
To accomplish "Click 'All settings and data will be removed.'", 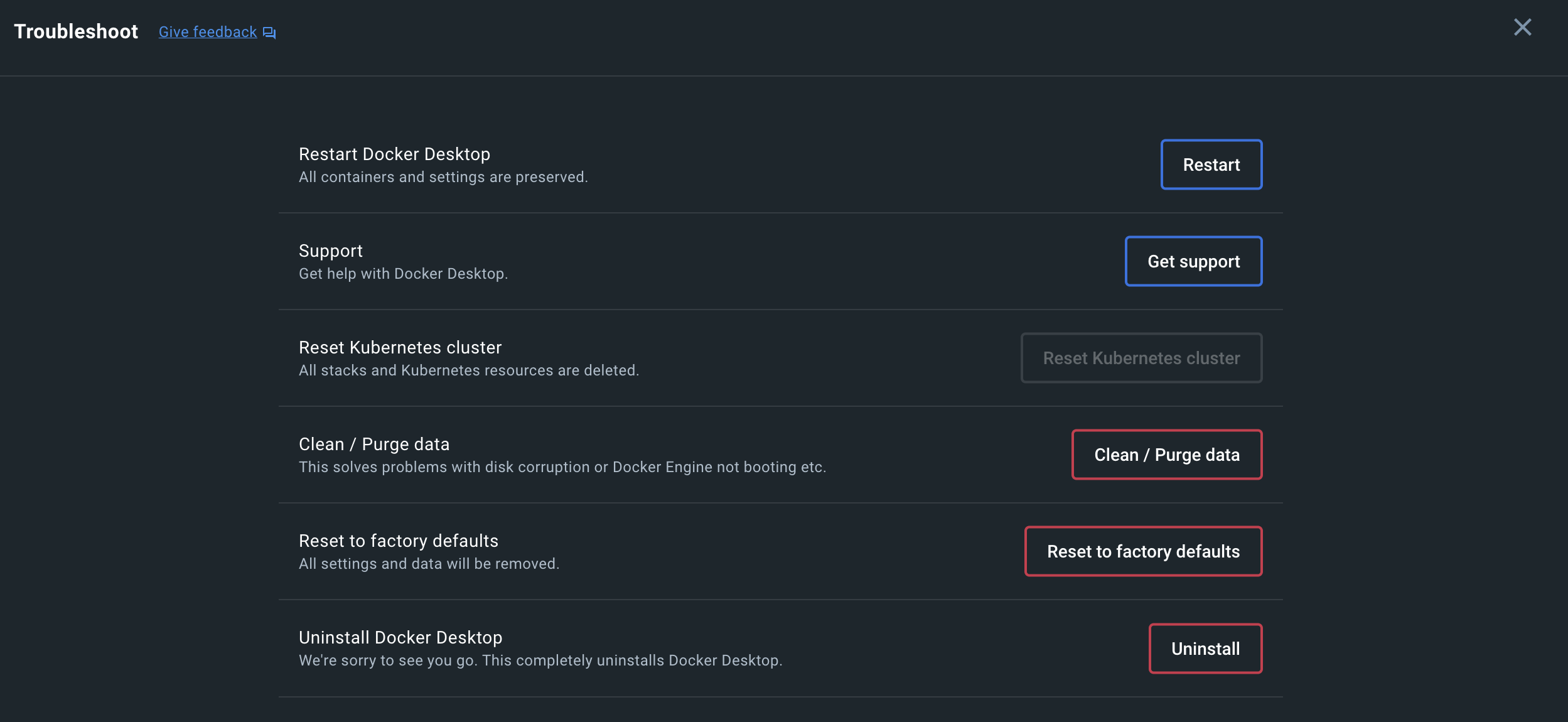I will (x=429, y=564).
